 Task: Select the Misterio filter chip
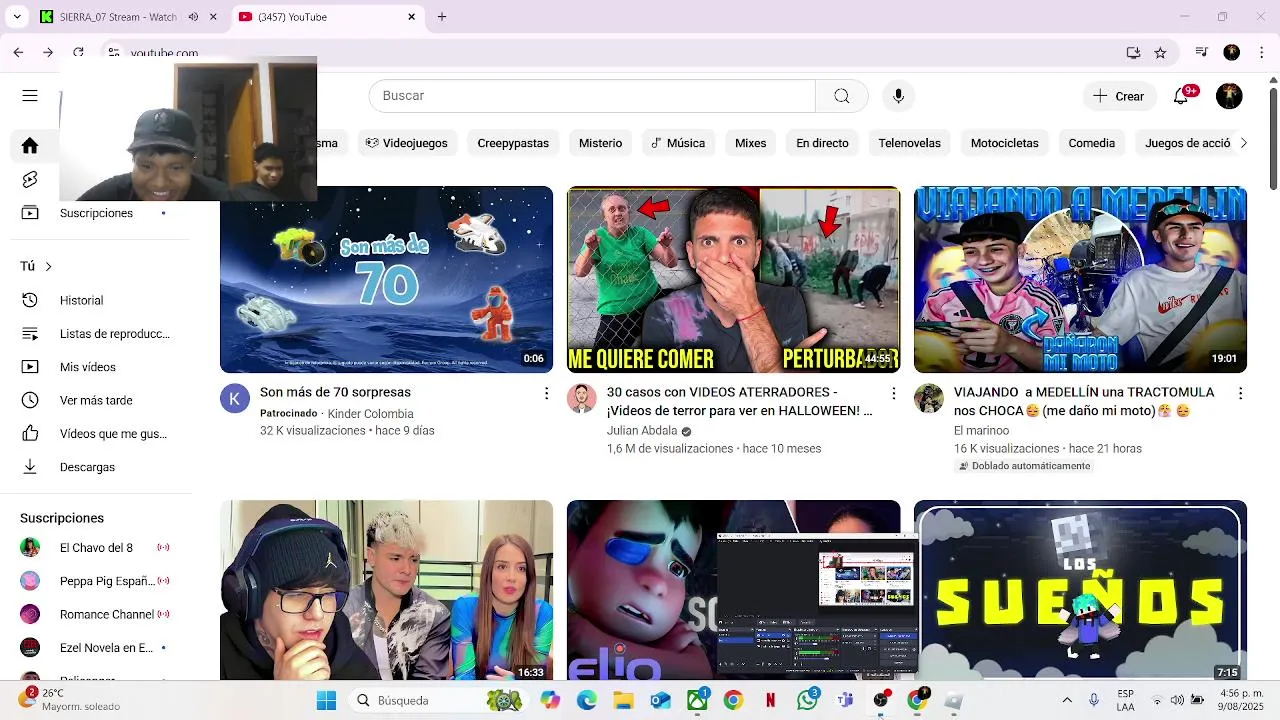600,143
